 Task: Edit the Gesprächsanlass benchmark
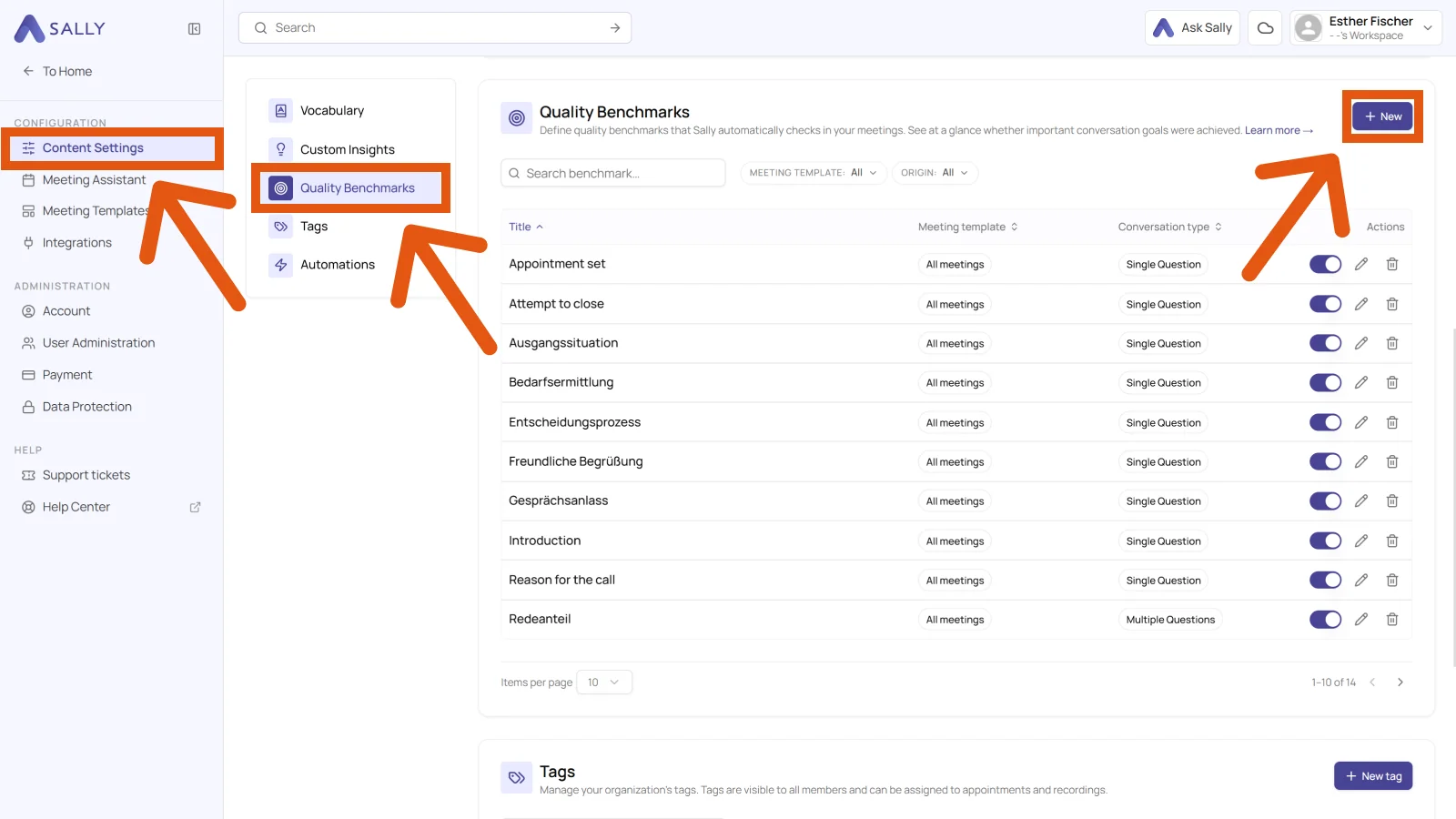tap(1361, 500)
